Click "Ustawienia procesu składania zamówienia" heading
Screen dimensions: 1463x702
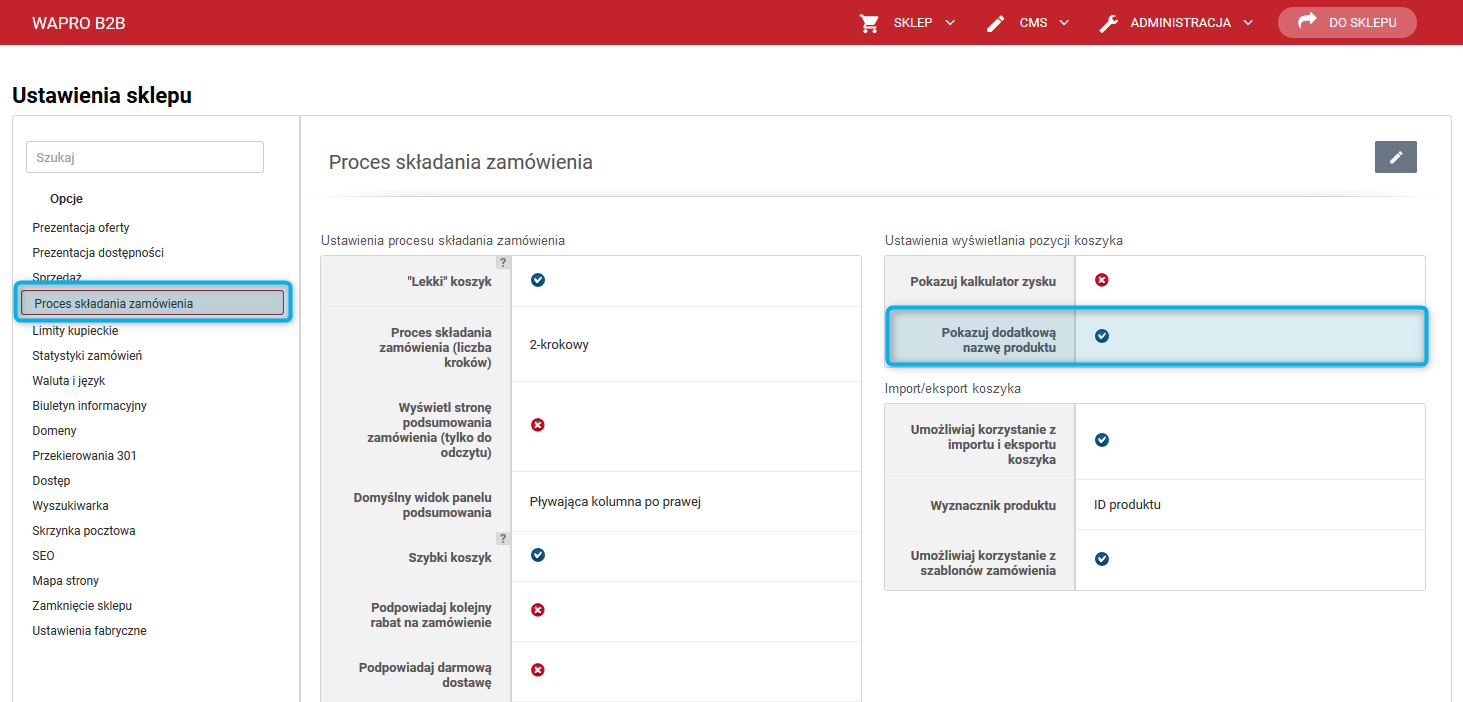[443, 241]
